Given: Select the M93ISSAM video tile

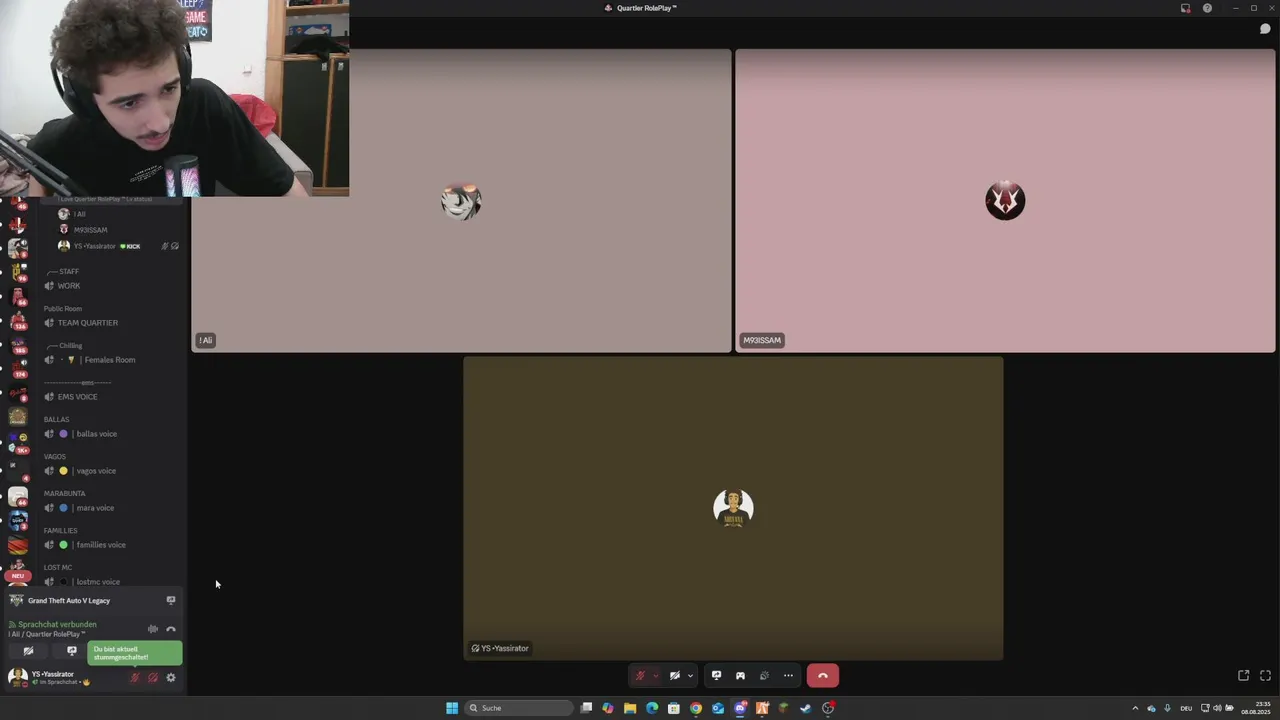Looking at the screenshot, I should pos(1005,201).
